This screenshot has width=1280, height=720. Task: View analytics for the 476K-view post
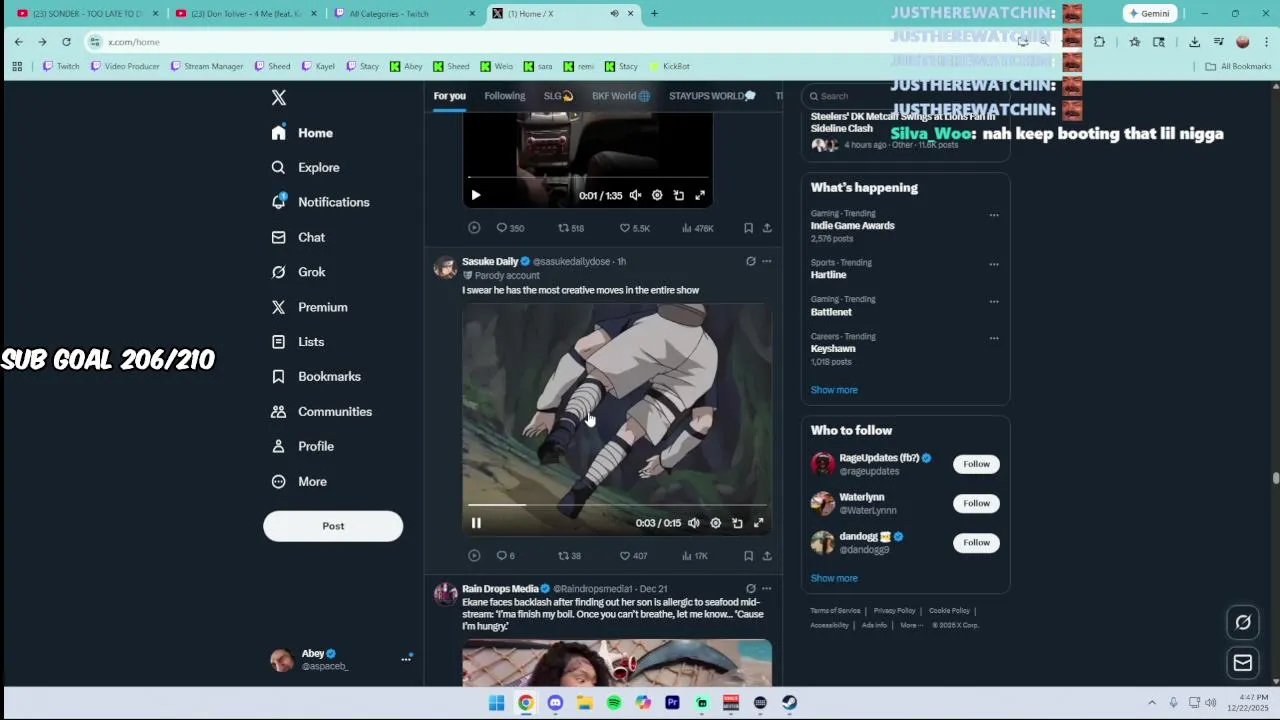tap(698, 228)
